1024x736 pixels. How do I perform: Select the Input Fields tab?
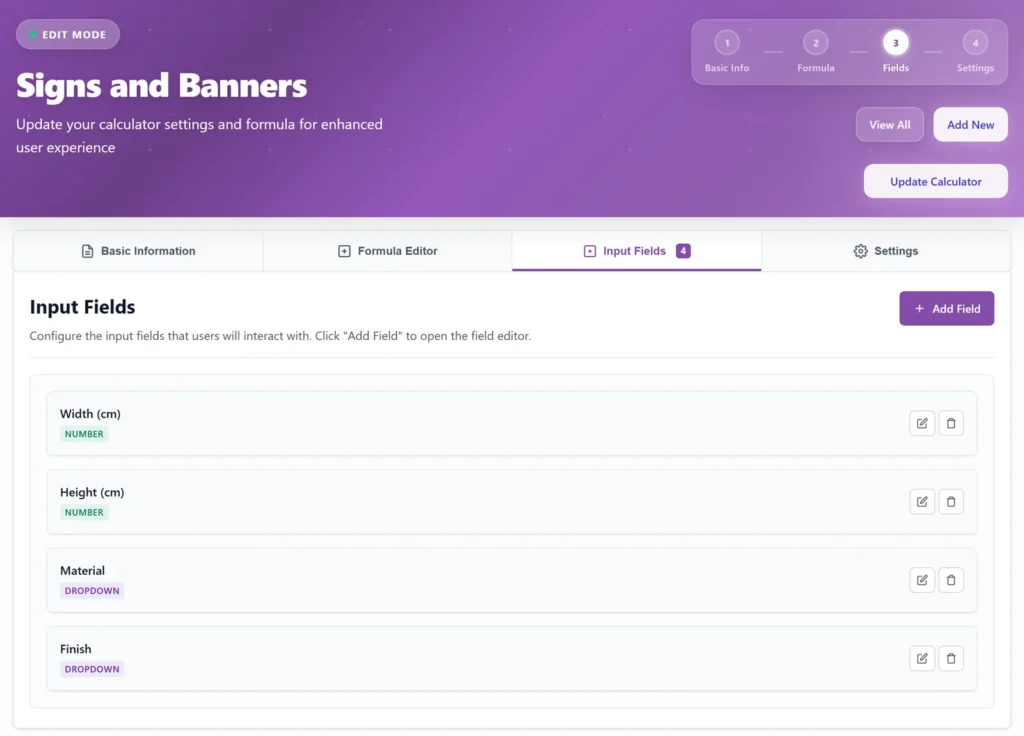click(x=637, y=251)
